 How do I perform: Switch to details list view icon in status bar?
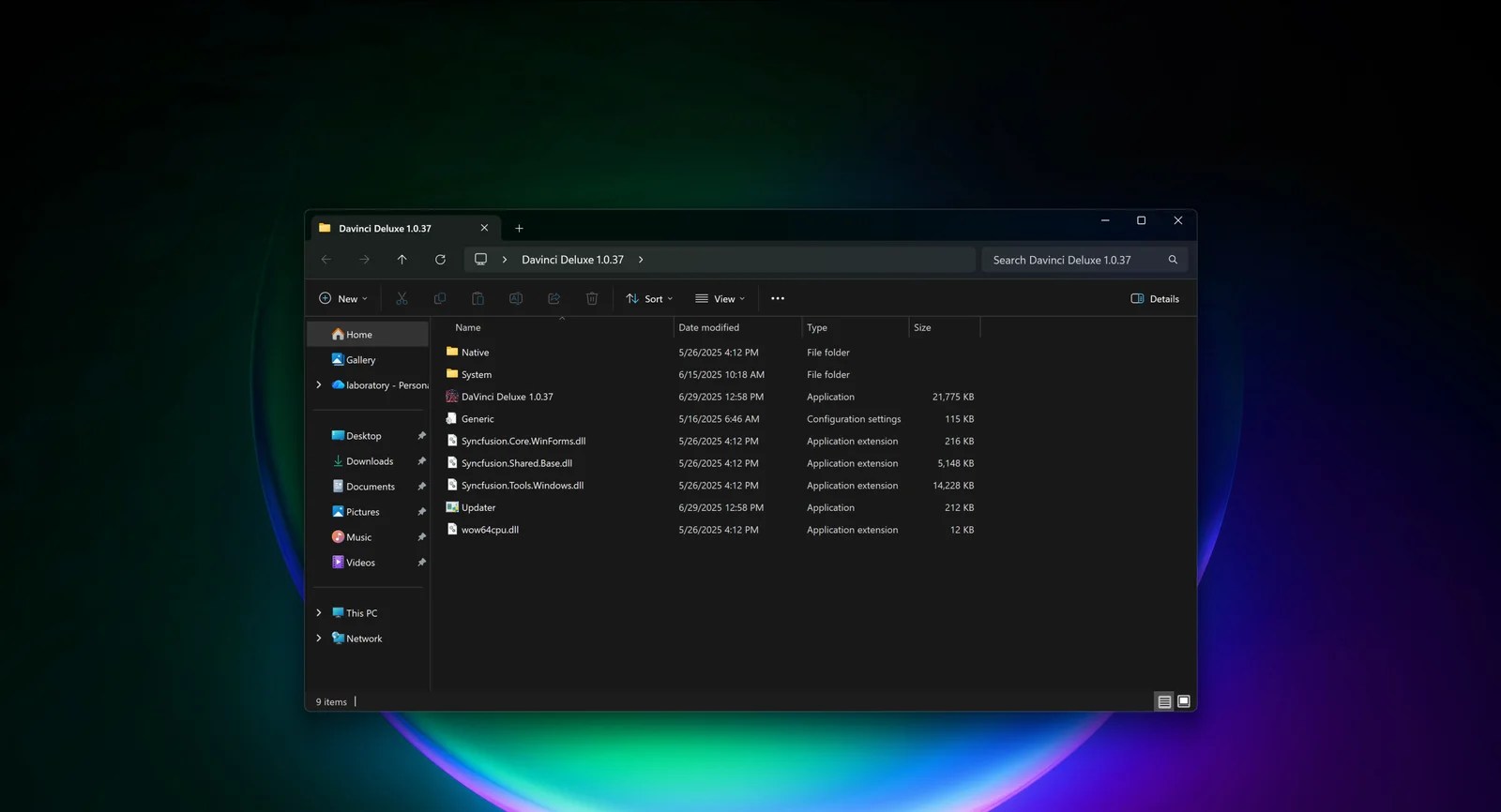tap(1164, 701)
